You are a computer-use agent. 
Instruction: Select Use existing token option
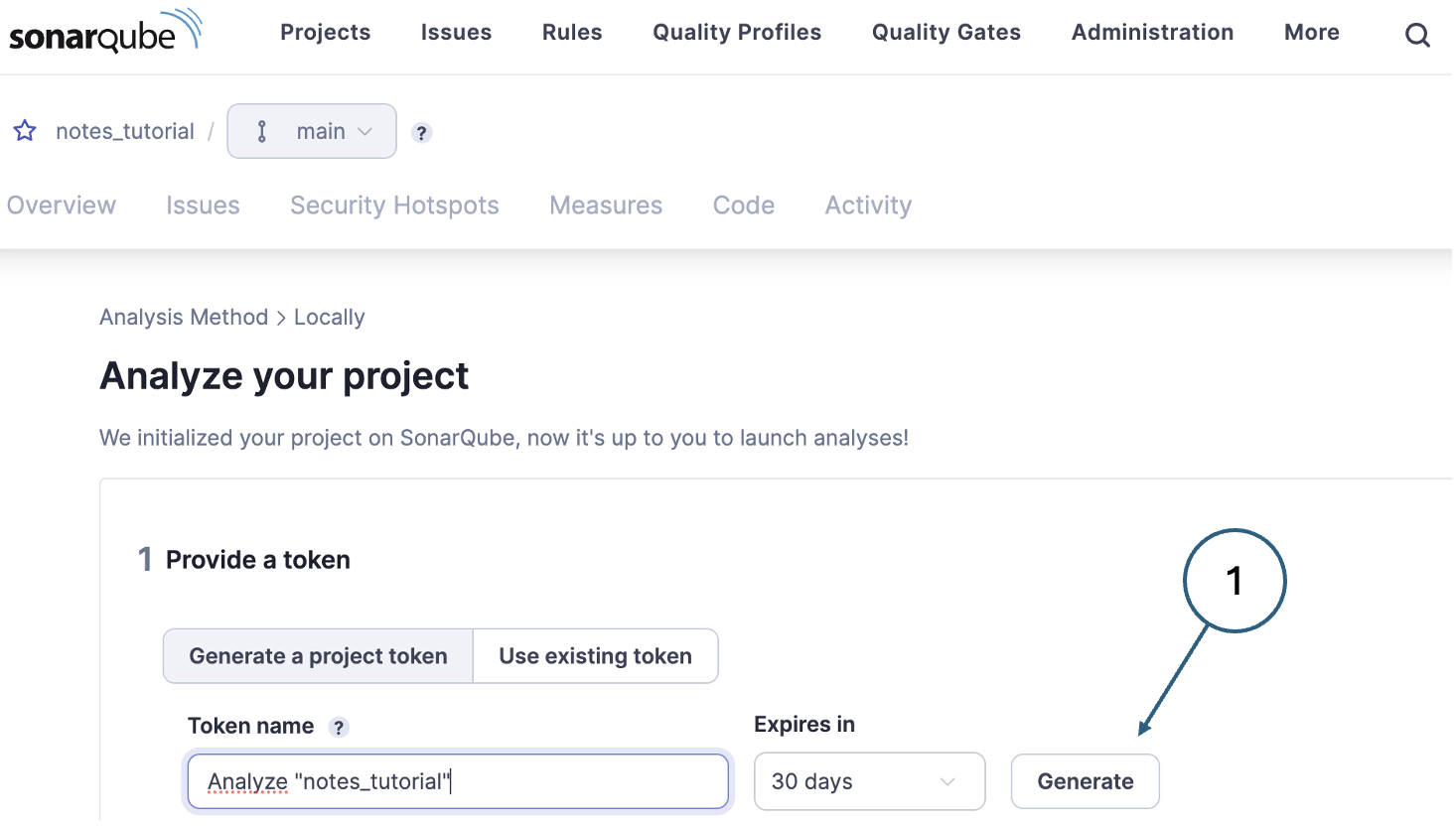tap(595, 656)
